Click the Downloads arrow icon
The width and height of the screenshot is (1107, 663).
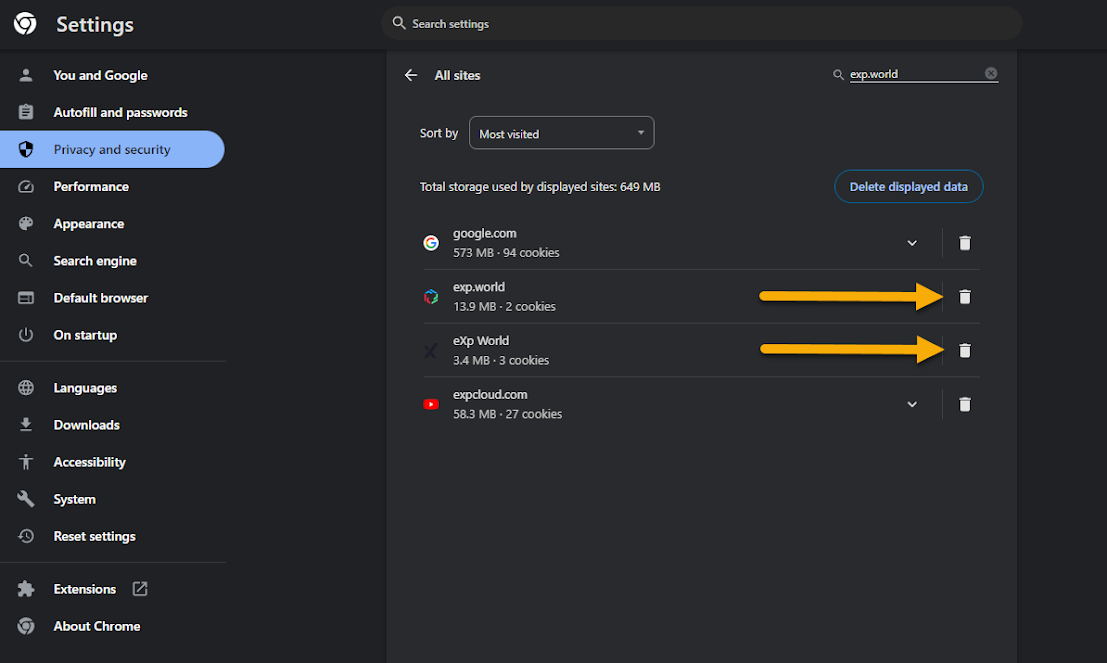[26, 425]
